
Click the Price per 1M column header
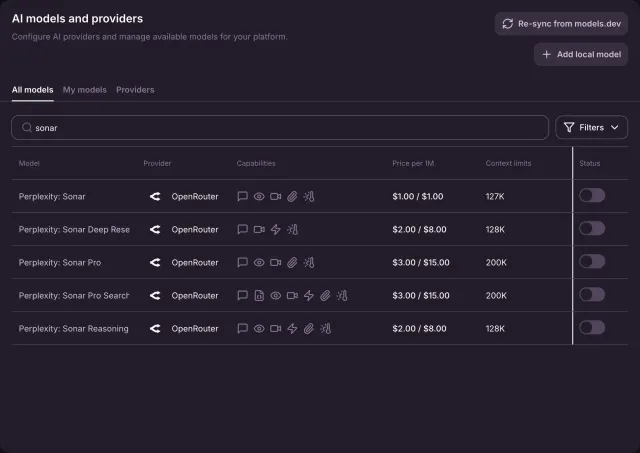click(413, 163)
